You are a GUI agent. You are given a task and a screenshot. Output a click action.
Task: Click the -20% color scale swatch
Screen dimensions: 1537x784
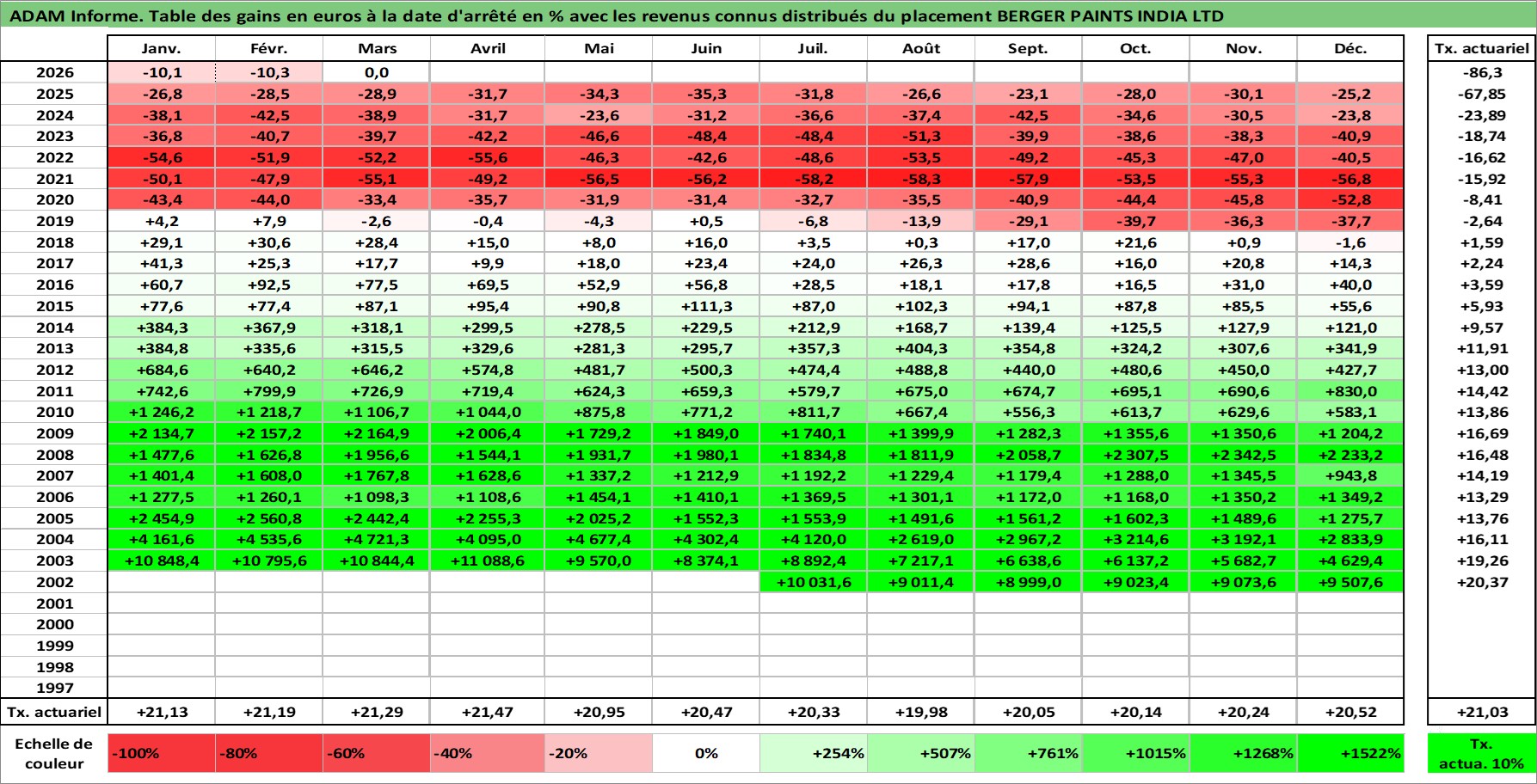599,753
